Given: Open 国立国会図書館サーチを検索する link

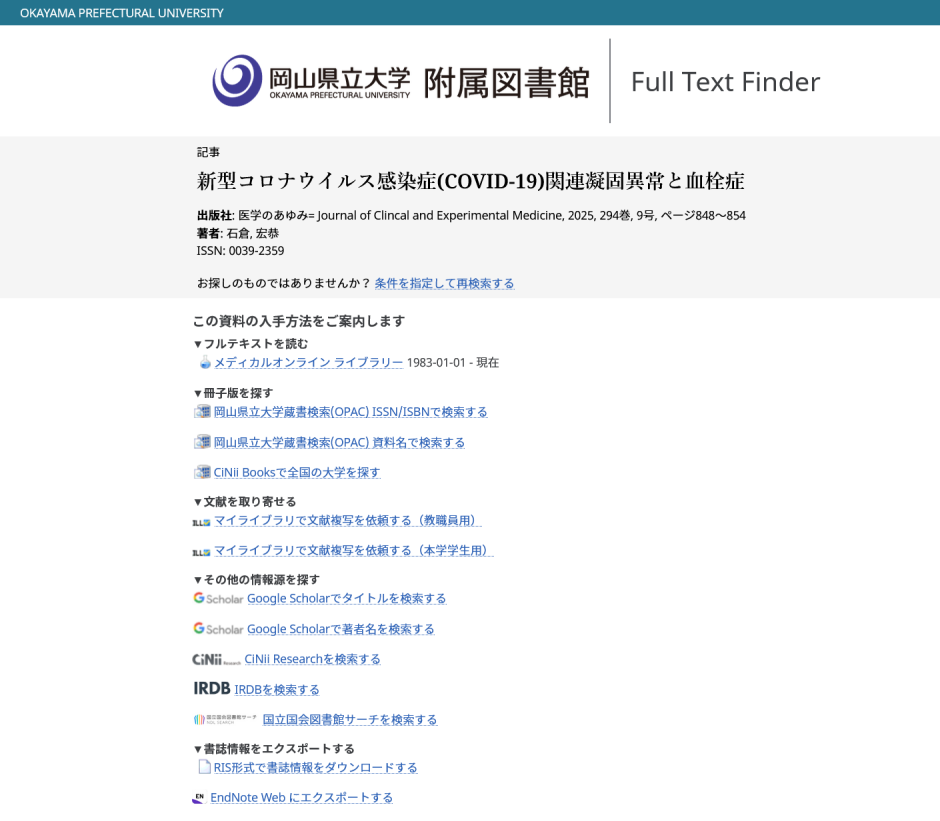Looking at the screenshot, I should tap(349, 720).
